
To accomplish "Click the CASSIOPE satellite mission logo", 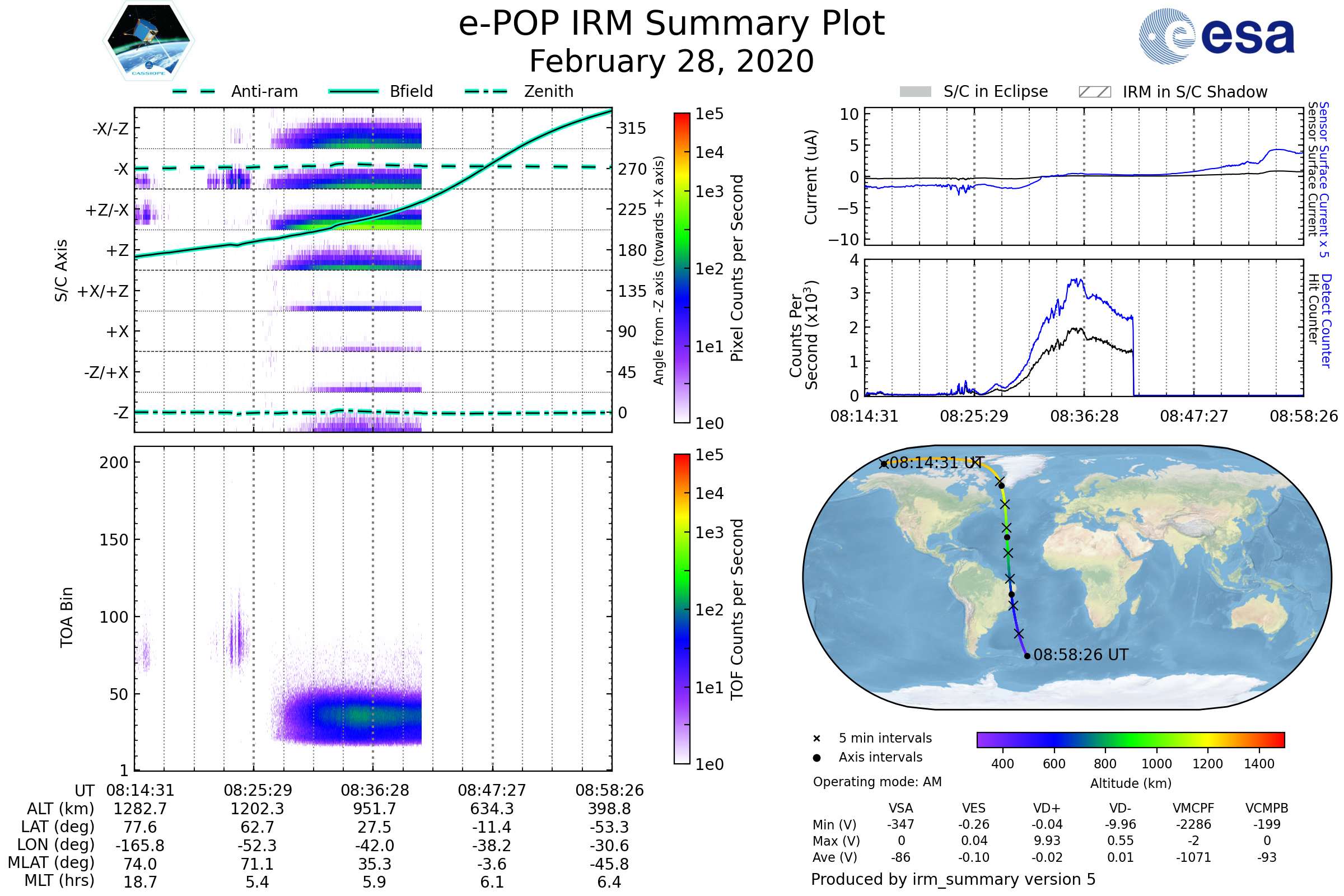I will (x=148, y=41).
